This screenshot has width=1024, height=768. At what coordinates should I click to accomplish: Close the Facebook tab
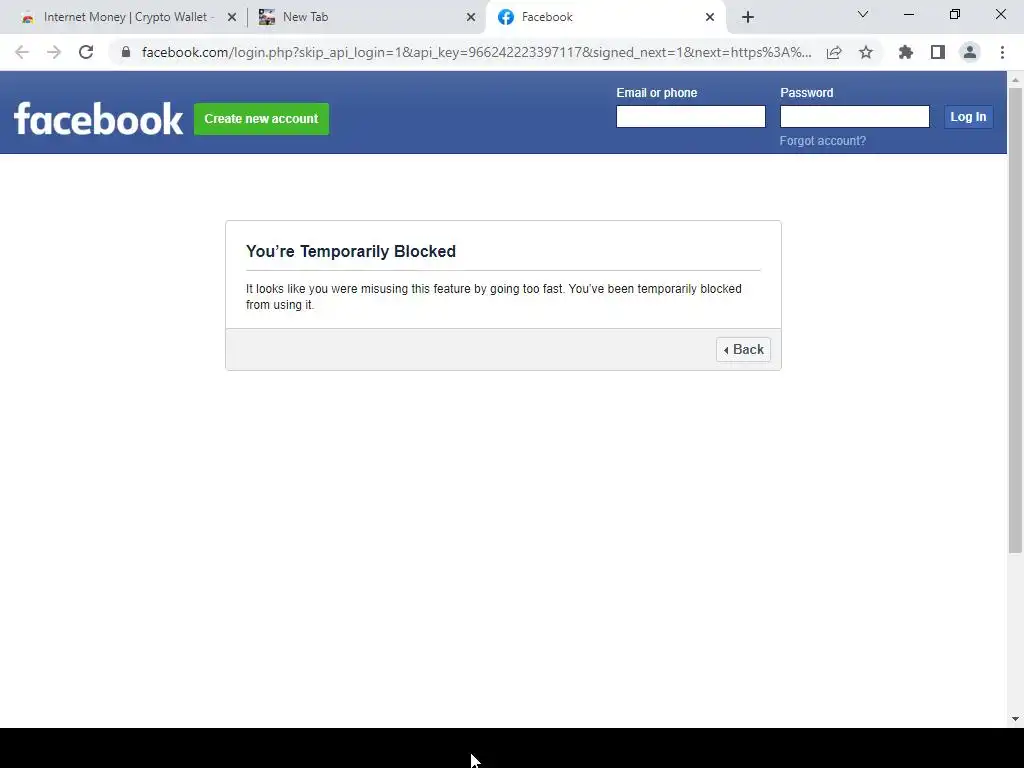coord(710,17)
